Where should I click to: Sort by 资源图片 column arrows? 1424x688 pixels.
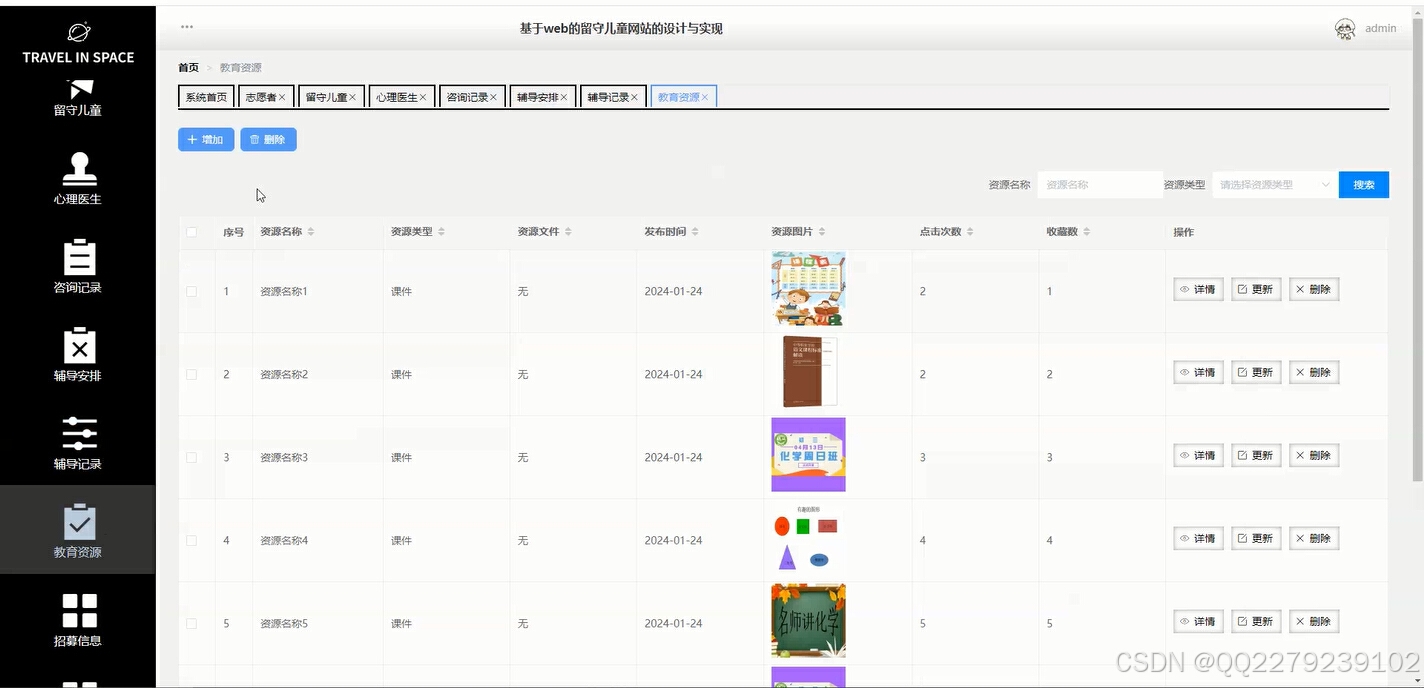[x=822, y=232]
